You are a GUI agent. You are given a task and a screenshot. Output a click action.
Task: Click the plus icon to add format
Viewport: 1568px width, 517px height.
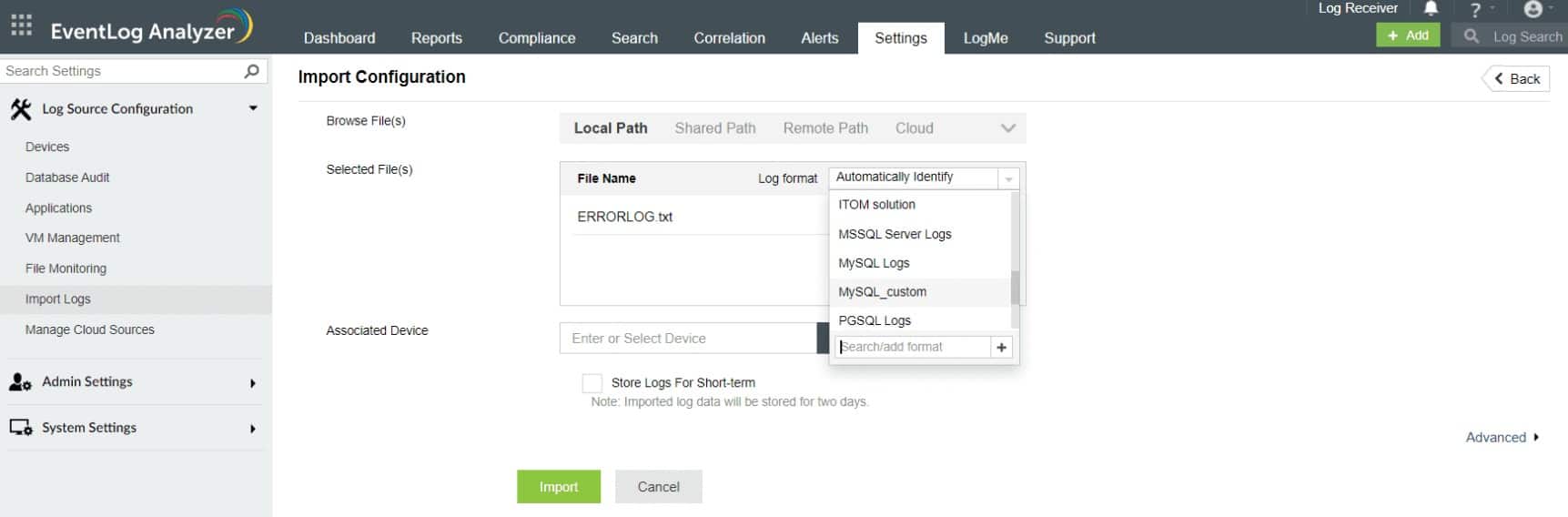pos(1002,347)
